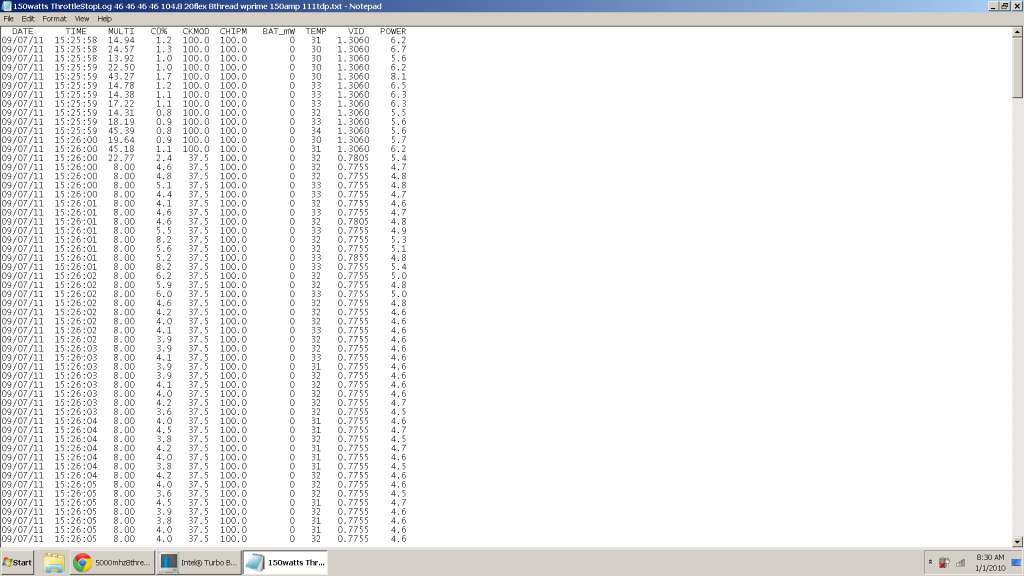Click the C0% value 5.9
Viewport: 1024px width, 576px height.
coord(164,285)
